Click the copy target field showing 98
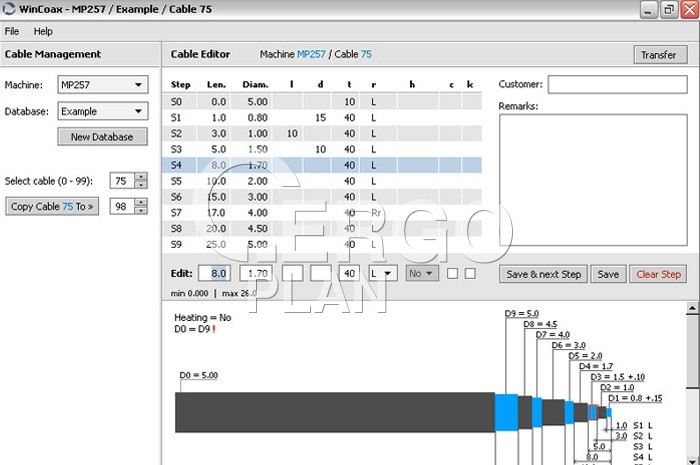The height and width of the screenshot is (465, 700). 122,207
